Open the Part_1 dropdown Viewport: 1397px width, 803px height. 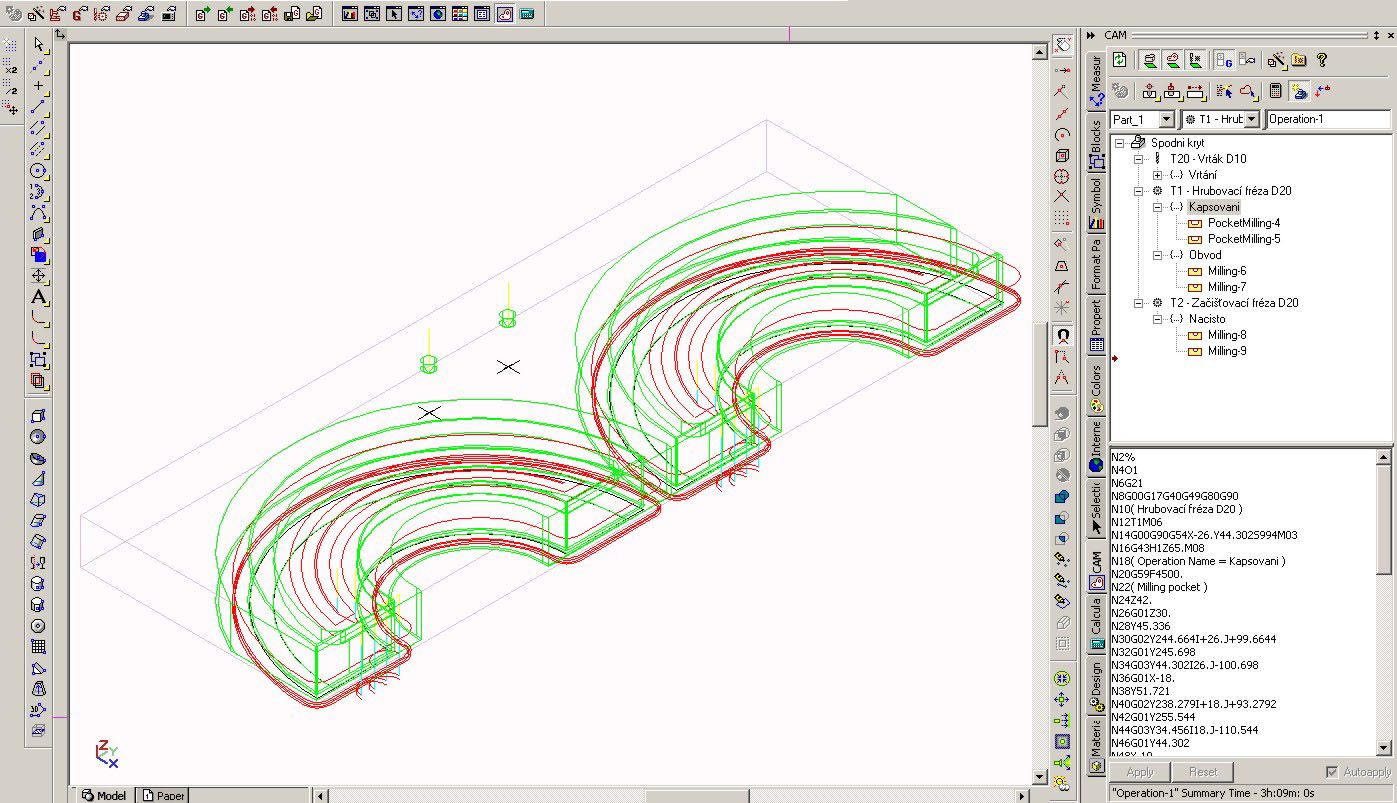[1166, 119]
